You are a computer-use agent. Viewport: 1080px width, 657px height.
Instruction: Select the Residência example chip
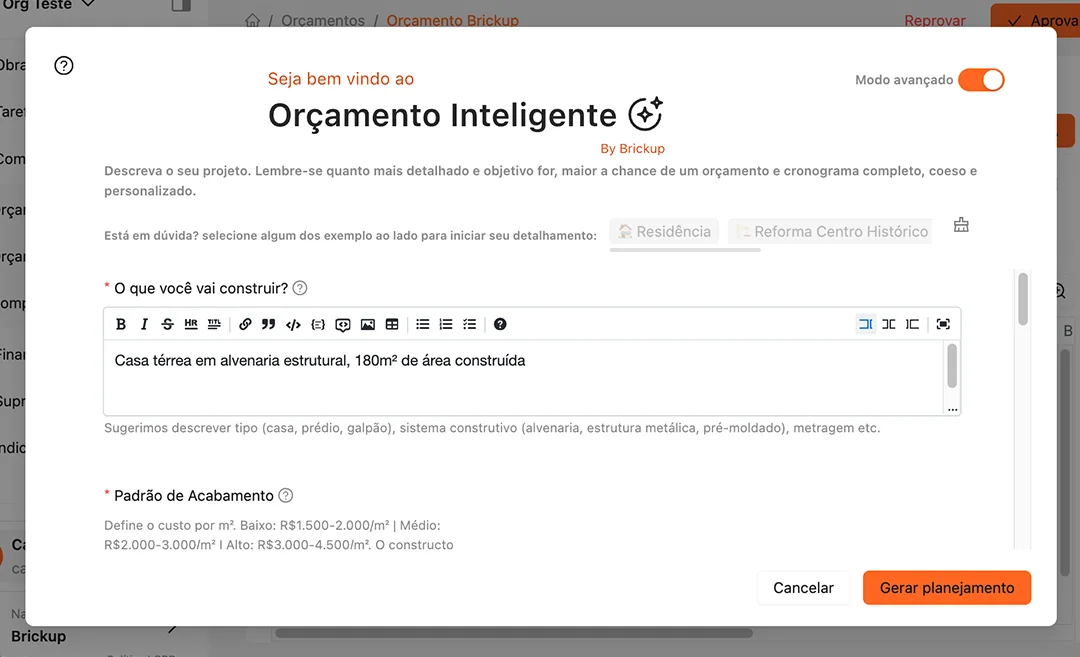pos(664,231)
